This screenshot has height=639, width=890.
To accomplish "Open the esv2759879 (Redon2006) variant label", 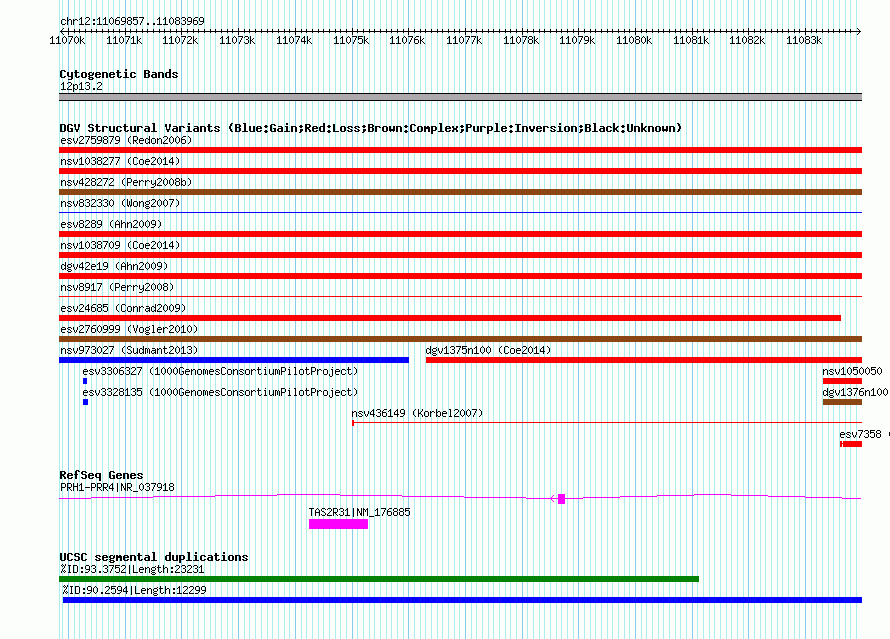I will coord(126,140).
